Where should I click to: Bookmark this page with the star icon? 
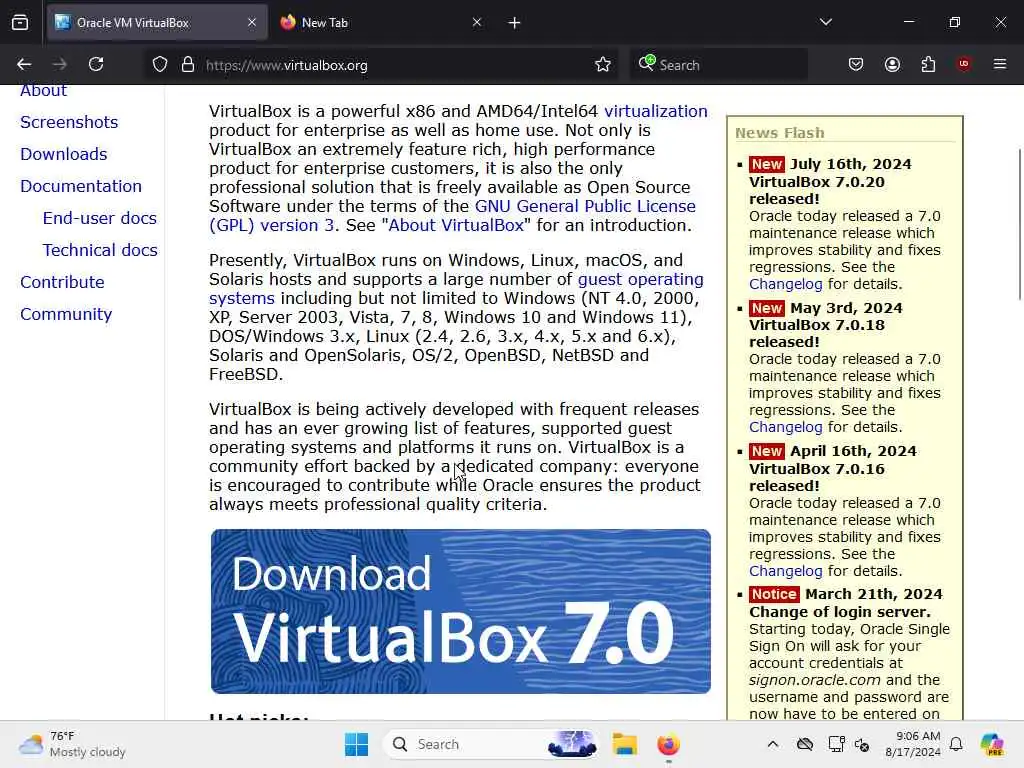pyautogui.click(x=603, y=65)
